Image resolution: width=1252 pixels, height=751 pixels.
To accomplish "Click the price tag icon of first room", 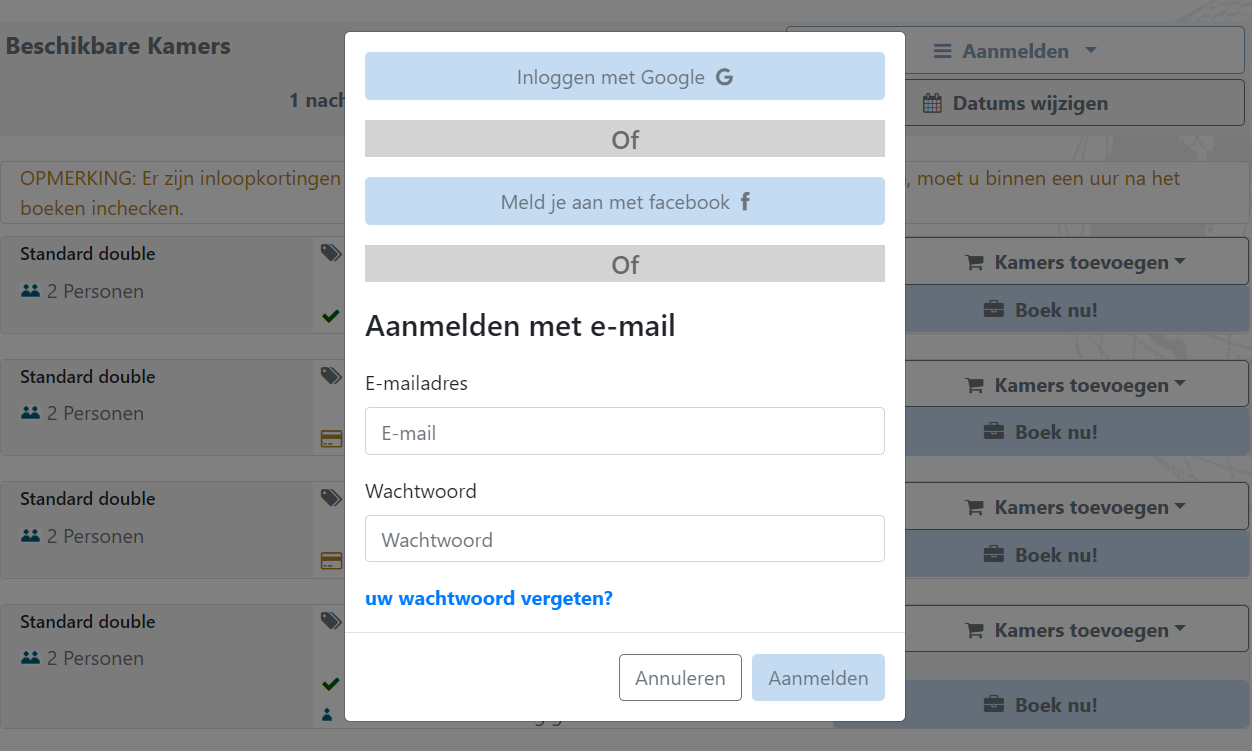I will (x=330, y=253).
